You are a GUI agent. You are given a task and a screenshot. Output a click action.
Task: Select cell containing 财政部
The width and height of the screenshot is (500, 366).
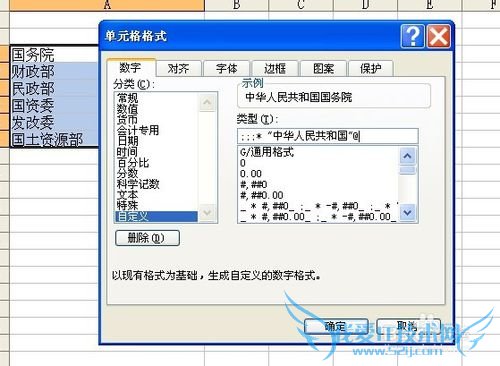tap(54, 71)
